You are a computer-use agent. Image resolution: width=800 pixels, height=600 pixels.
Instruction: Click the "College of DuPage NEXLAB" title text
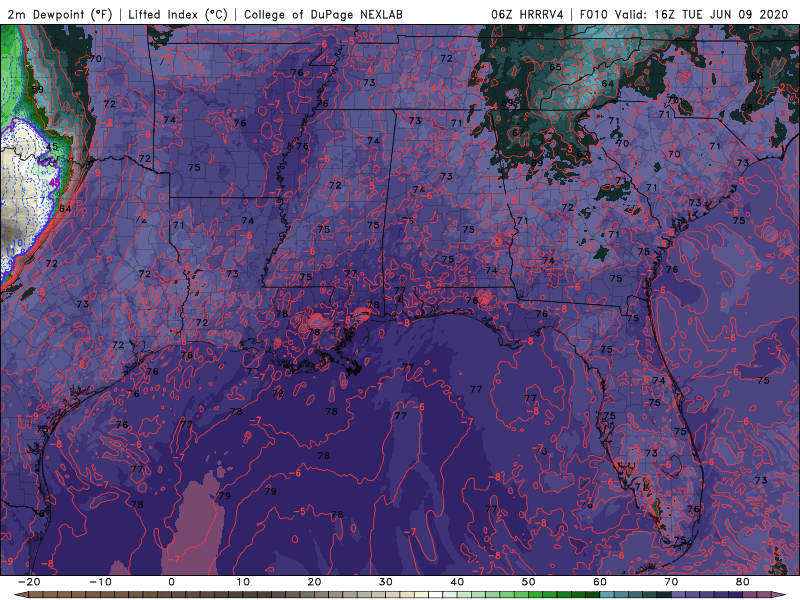point(323,14)
